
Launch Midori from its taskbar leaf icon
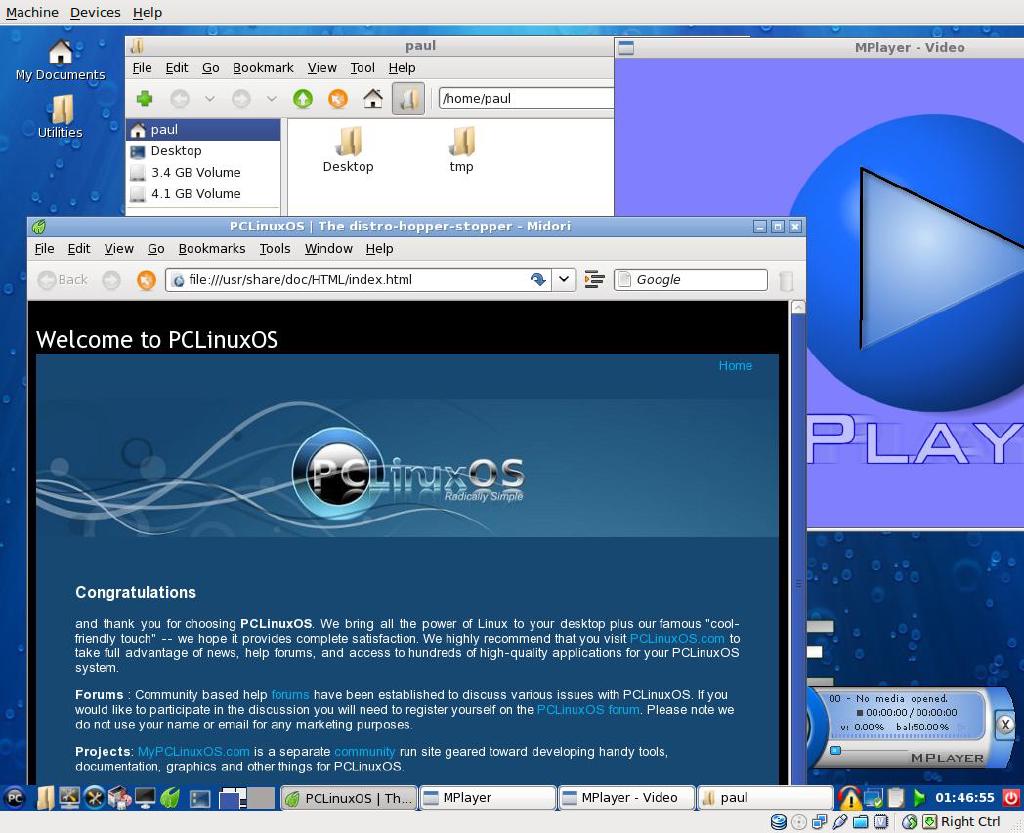(170, 798)
